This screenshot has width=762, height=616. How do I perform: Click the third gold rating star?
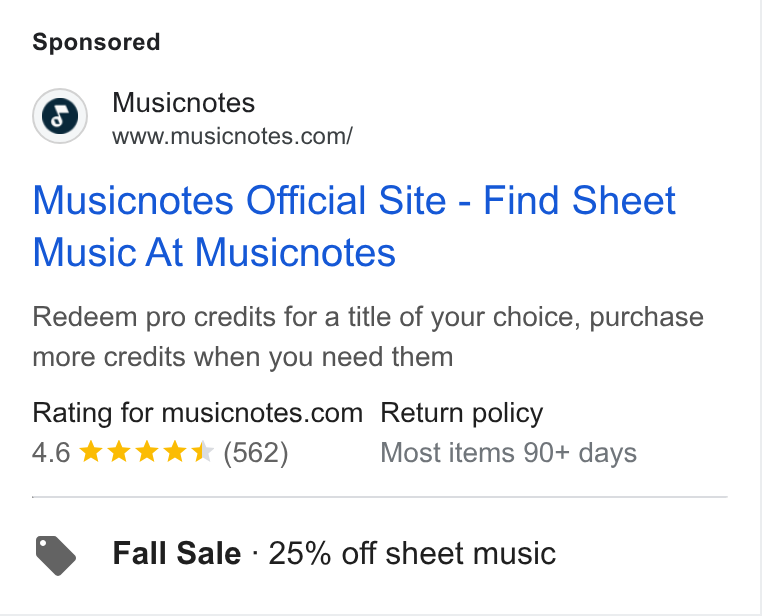coord(146,452)
